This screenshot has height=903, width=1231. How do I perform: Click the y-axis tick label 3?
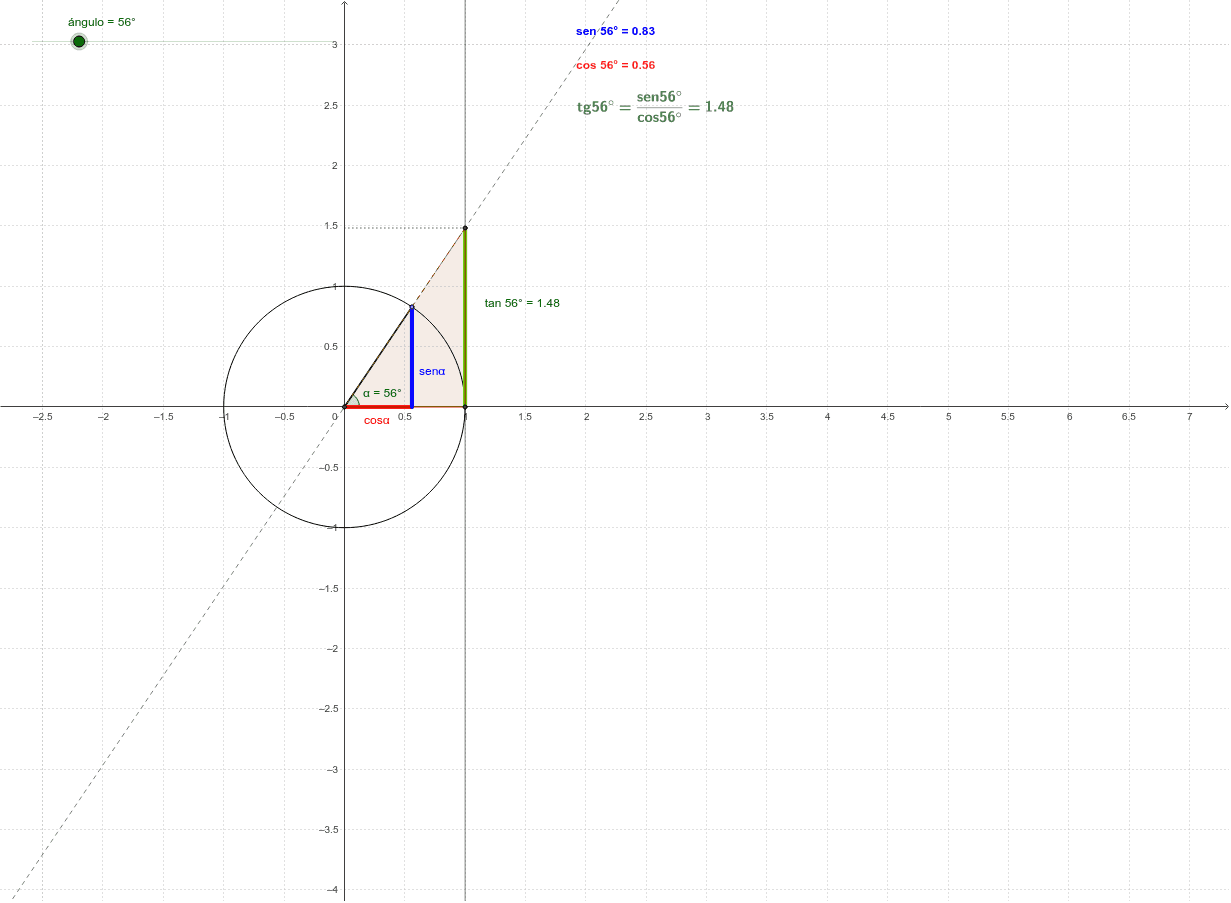(x=334, y=45)
